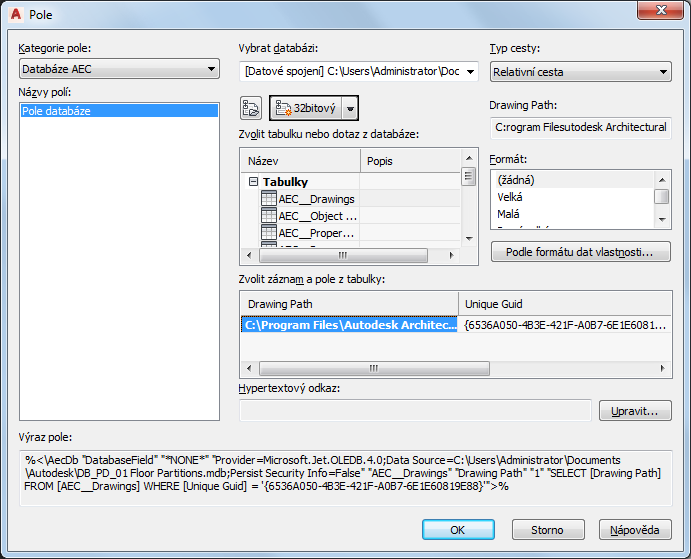The image size is (691, 559).
Task: Click Podle formátu dat vlastnosti button
Action: point(581,252)
